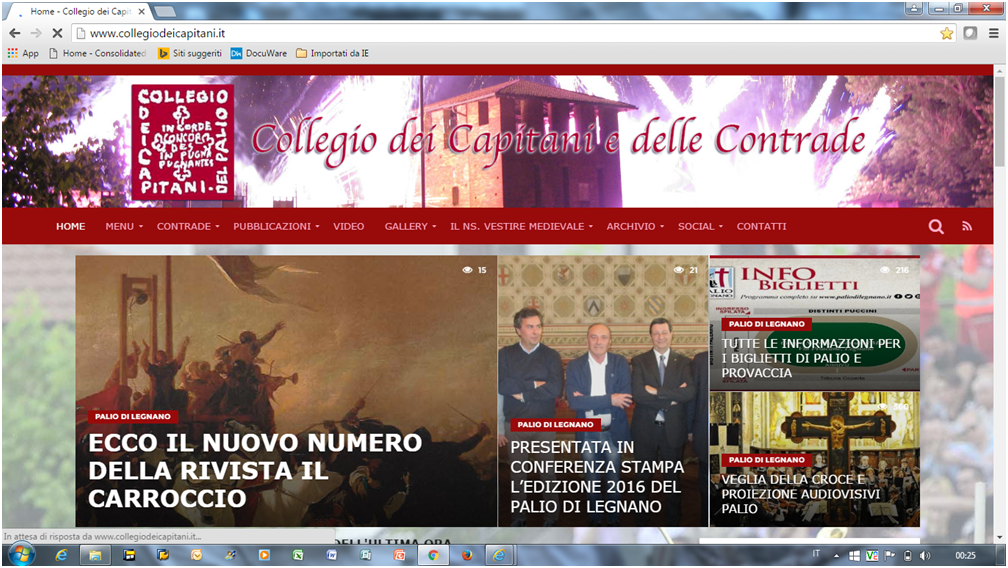Click the page vertical scrollbar thumb
This screenshot has width=1008, height=568.
click(x=1000, y=122)
